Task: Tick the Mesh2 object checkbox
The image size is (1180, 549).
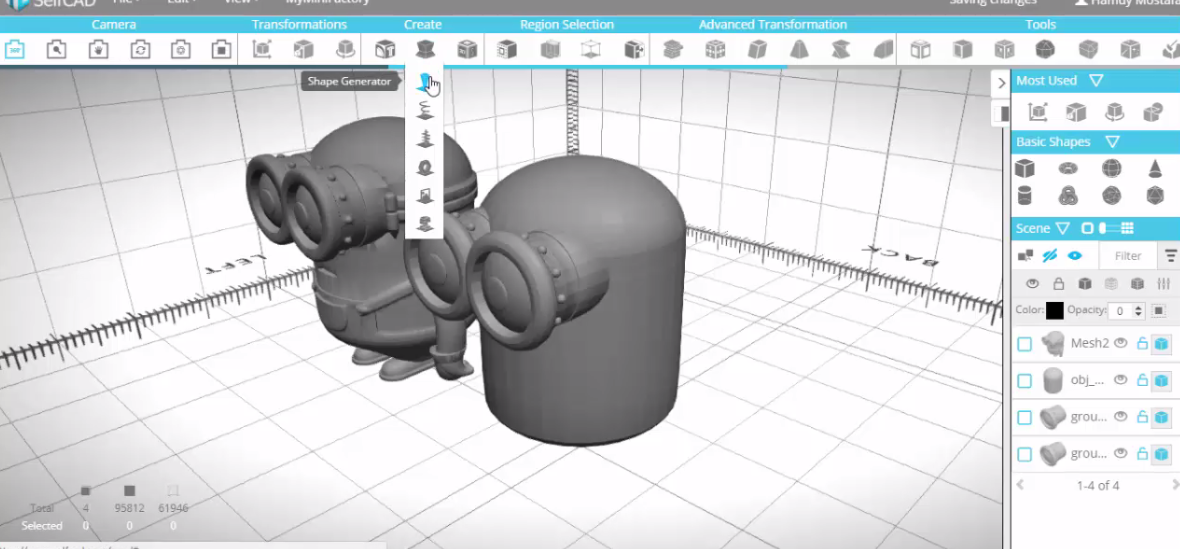Action: (x=1024, y=344)
